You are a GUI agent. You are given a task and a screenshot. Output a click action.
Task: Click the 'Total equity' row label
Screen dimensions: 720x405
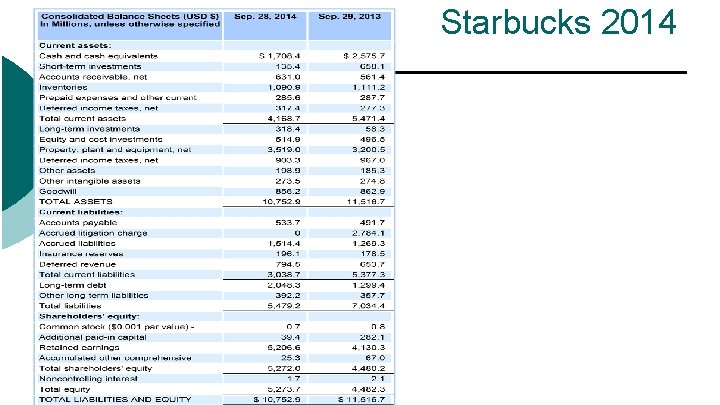coord(65,389)
